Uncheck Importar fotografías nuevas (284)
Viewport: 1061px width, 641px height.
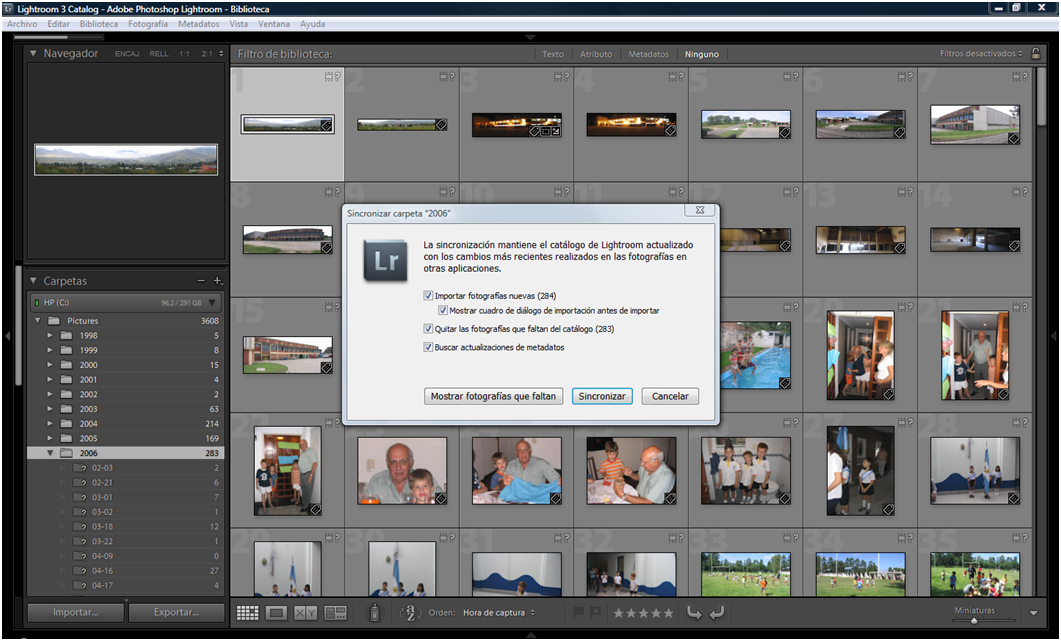tap(428, 296)
